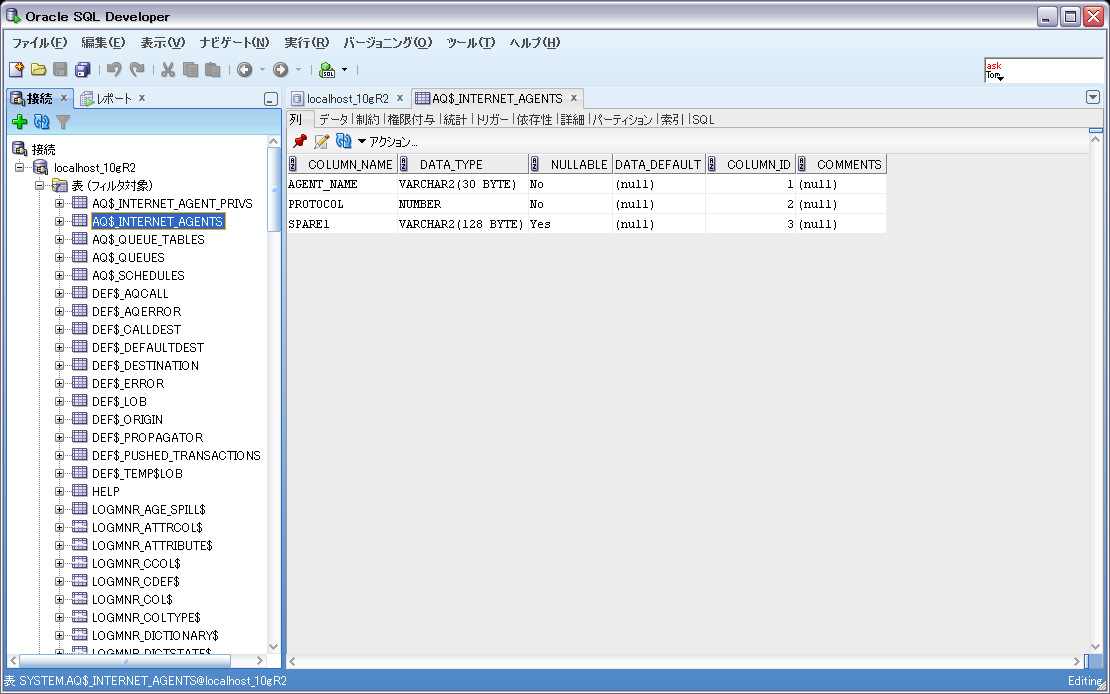Viewport: 1110px width, 694px height.
Task: Minimize the connections panel
Action: click(x=270, y=99)
